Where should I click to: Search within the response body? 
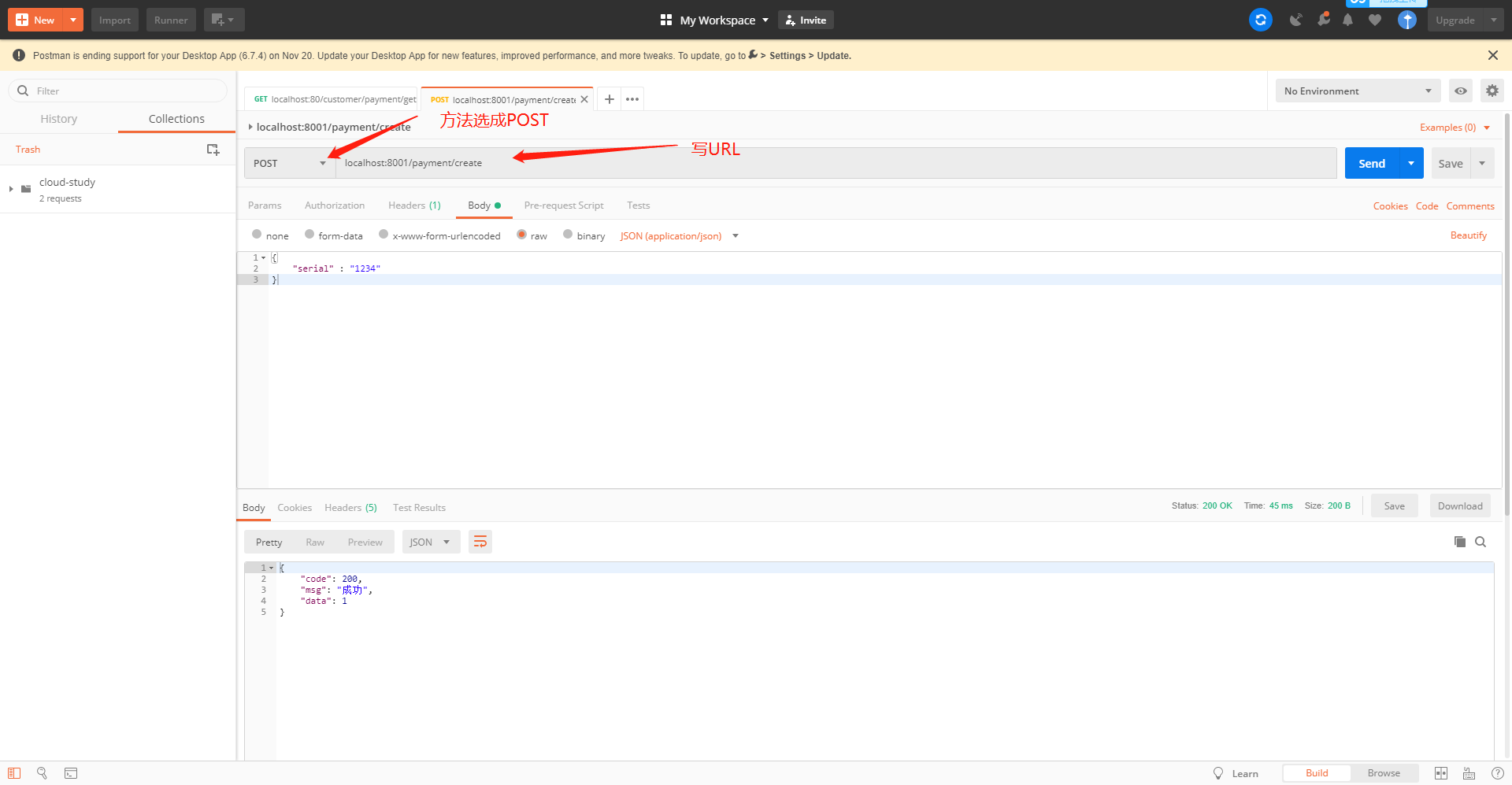[1480, 542]
